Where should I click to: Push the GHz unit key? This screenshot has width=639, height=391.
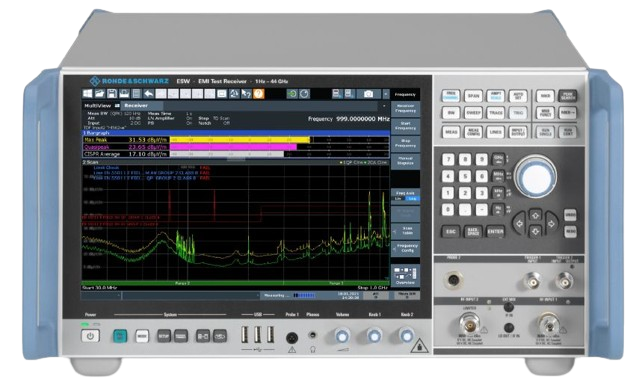coord(498,159)
